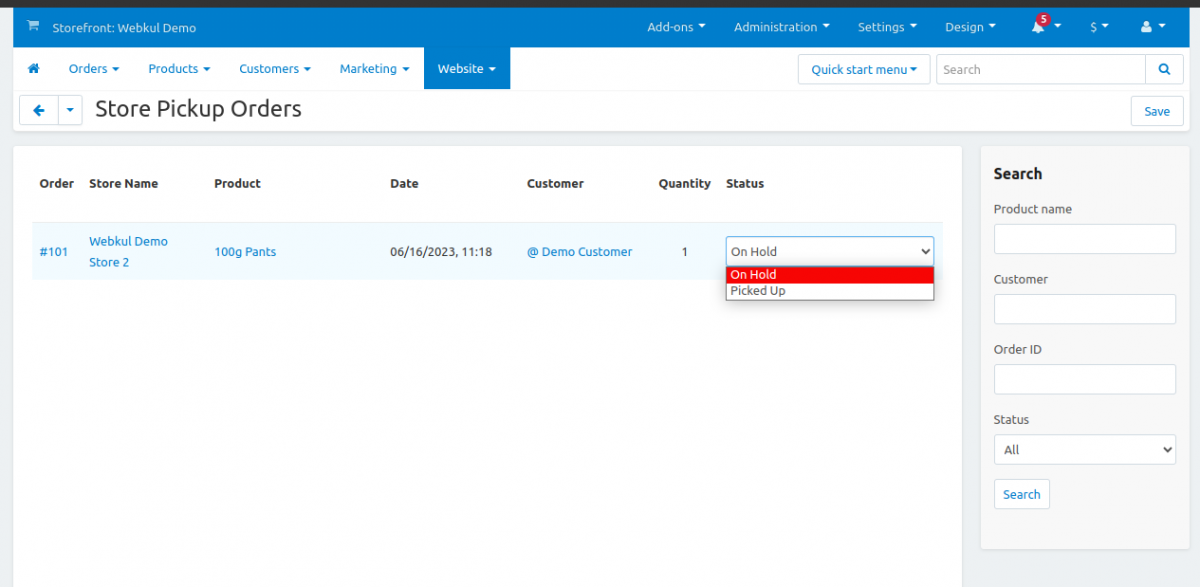
Task: Open the currency dollar sign menu
Action: point(1099,27)
